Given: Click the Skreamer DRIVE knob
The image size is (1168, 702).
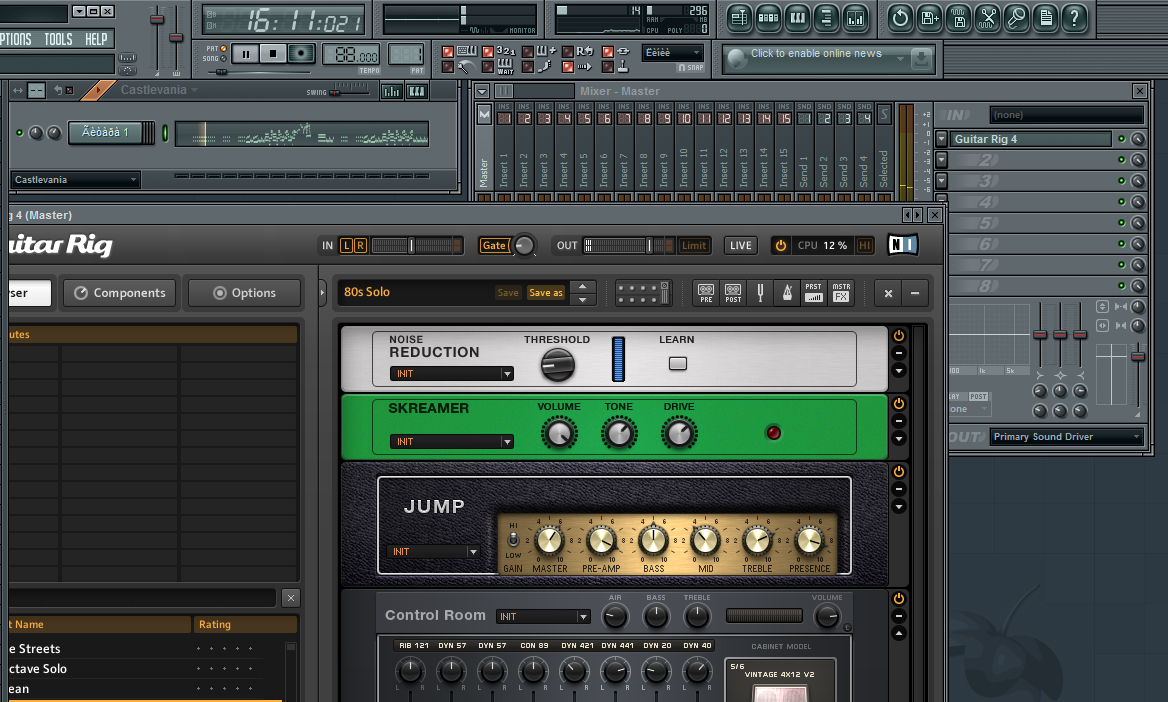Looking at the screenshot, I should click(679, 433).
